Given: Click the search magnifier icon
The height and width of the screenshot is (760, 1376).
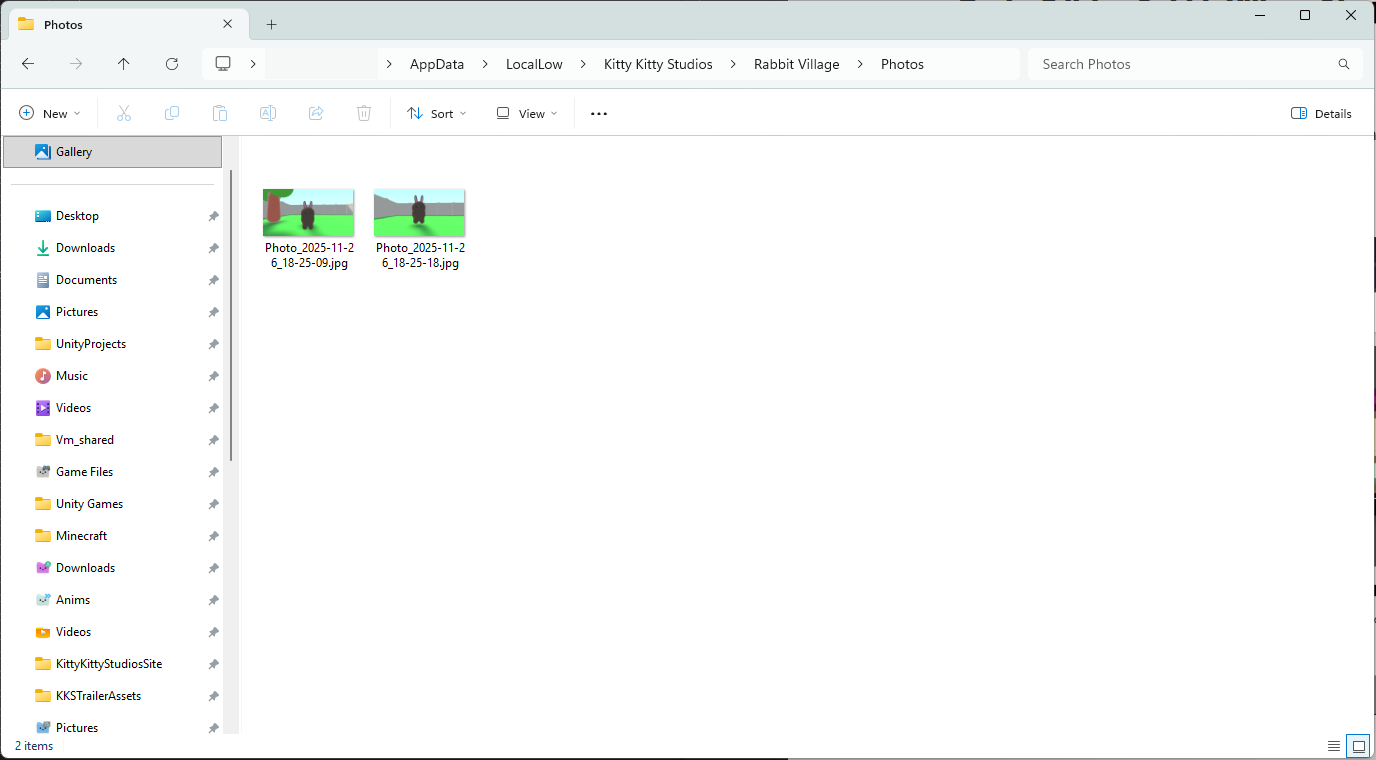Looking at the screenshot, I should tap(1343, 64).
